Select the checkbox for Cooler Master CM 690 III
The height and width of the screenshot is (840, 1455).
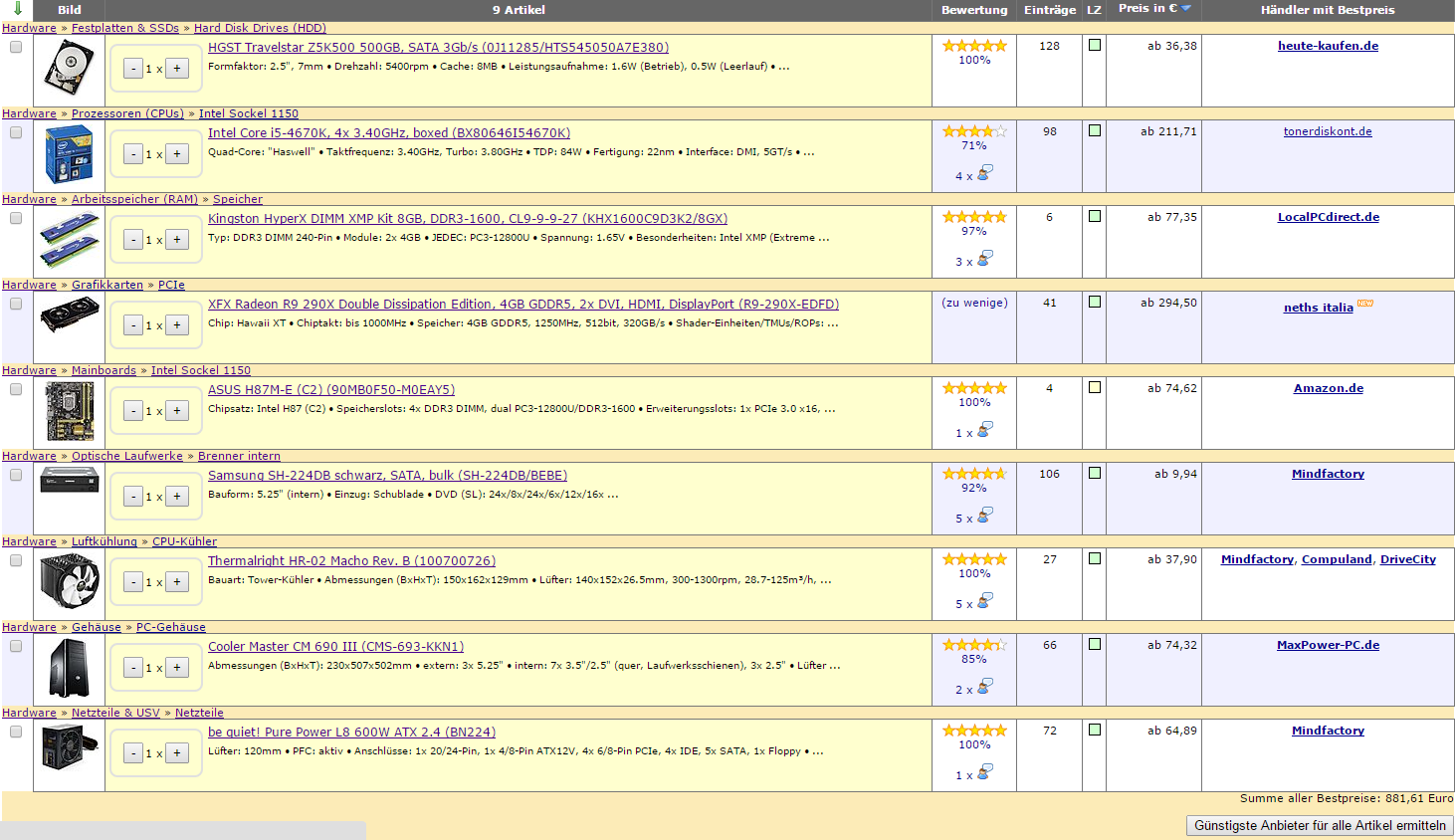pyautogui.click(x=16, y=647)
